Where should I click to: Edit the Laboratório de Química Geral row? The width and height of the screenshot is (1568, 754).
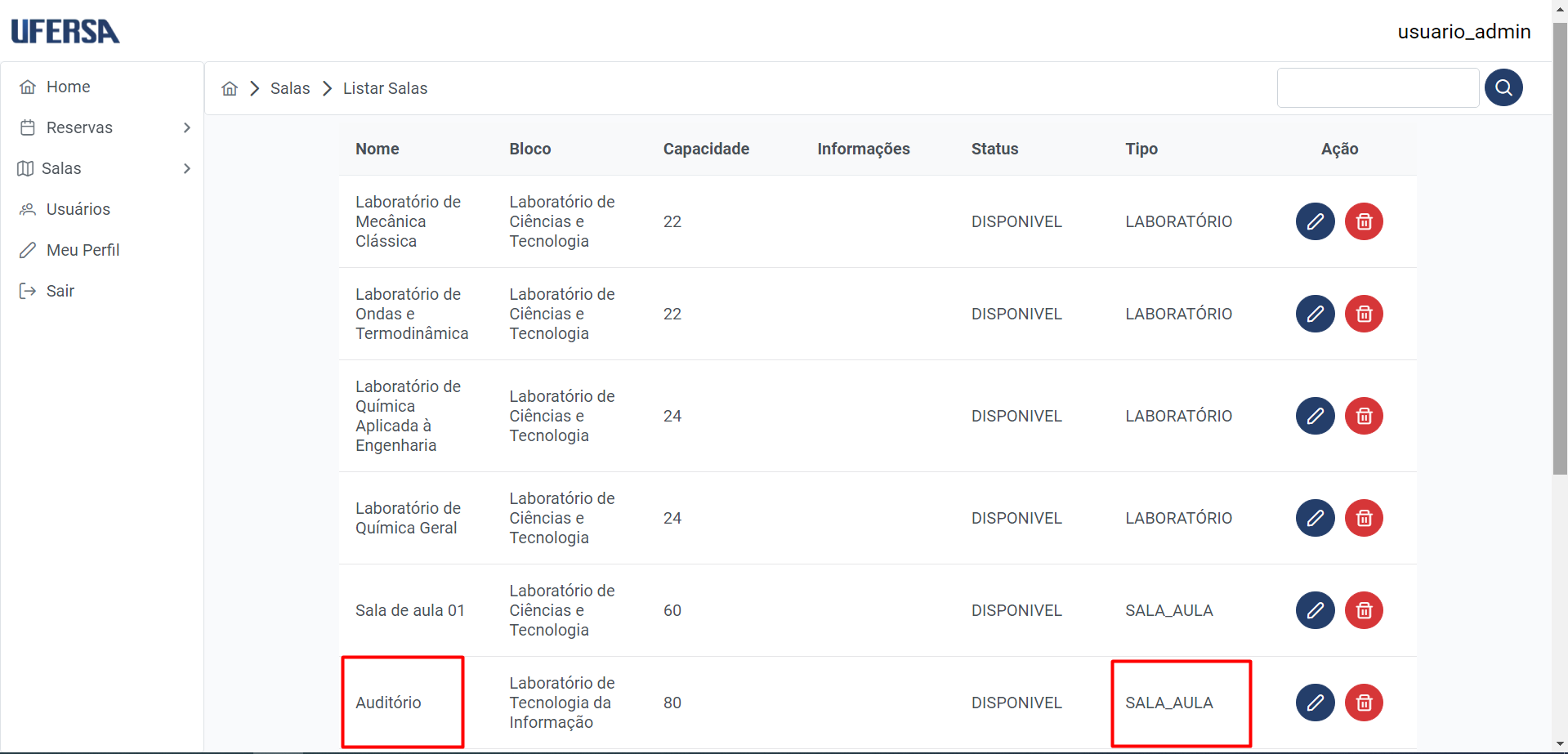click(1315, 518)
